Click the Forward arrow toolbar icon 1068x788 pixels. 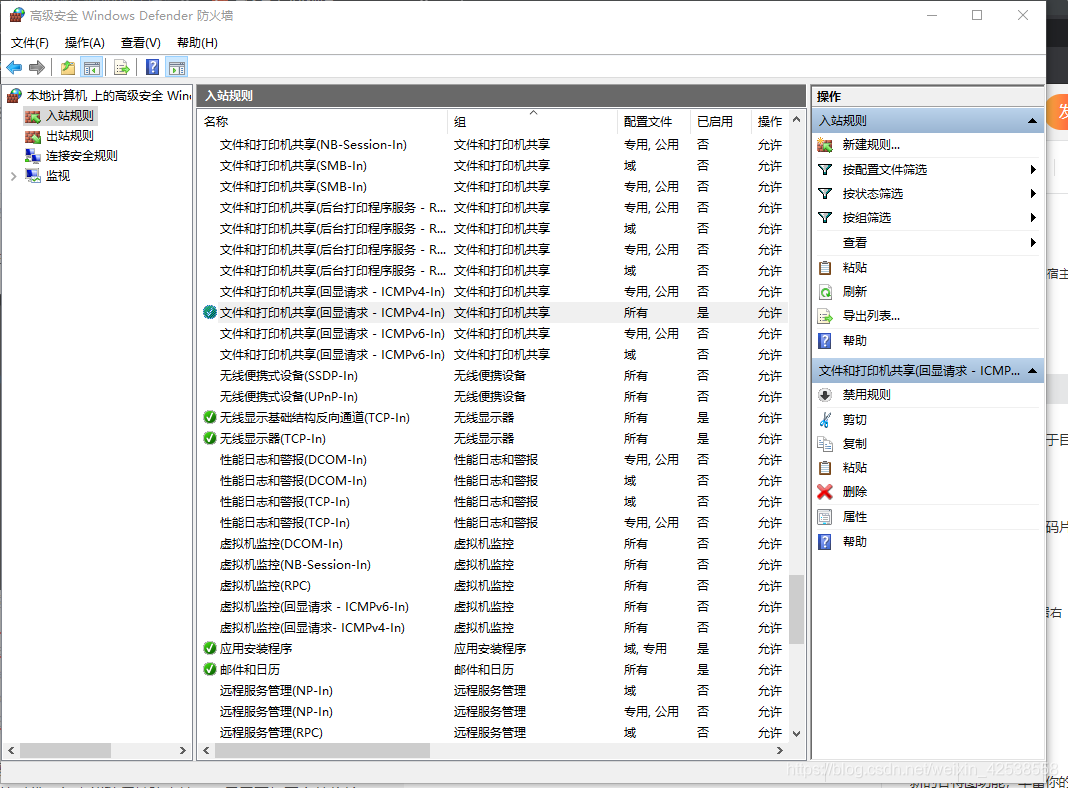point(37,67)
